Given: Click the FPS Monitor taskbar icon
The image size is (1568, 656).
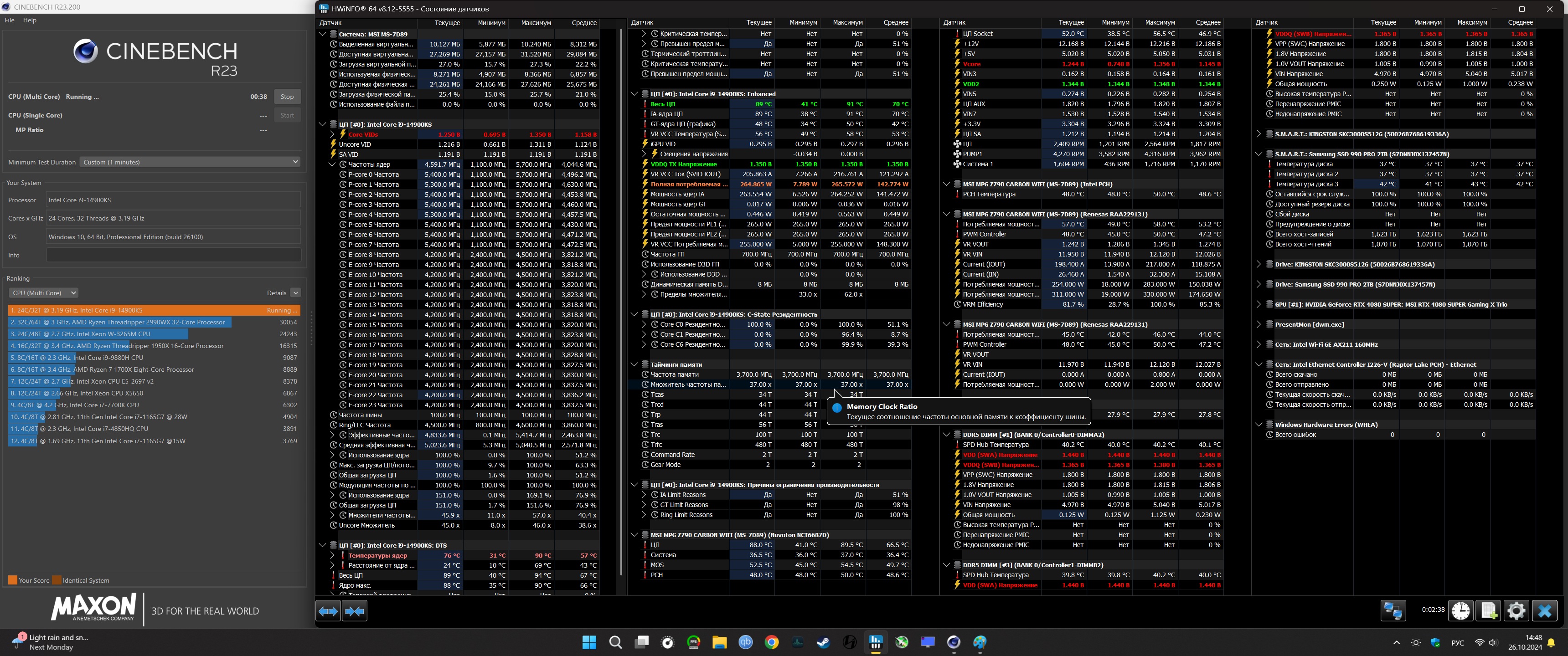Looking at the screenshot, I should tap(693, 642).
